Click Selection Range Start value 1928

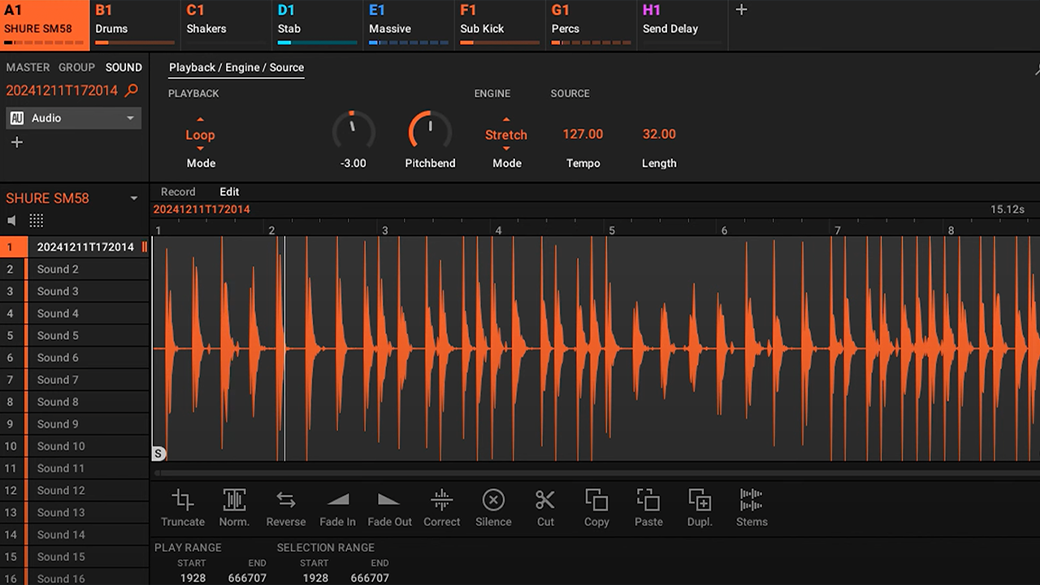click(x=315, y=578)
